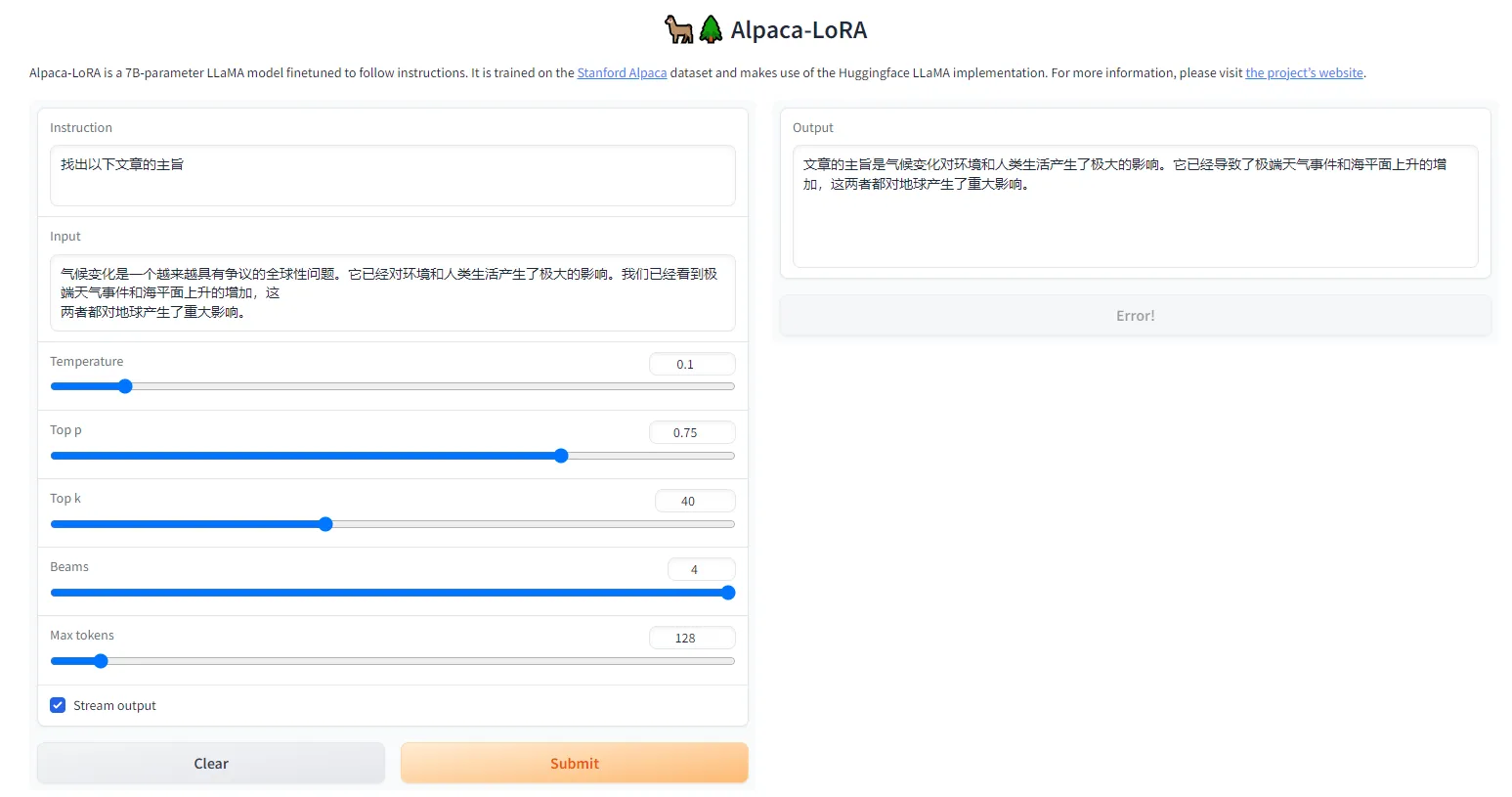
Task: Adjust the Beams slider handle
Action: coord(728,593)
